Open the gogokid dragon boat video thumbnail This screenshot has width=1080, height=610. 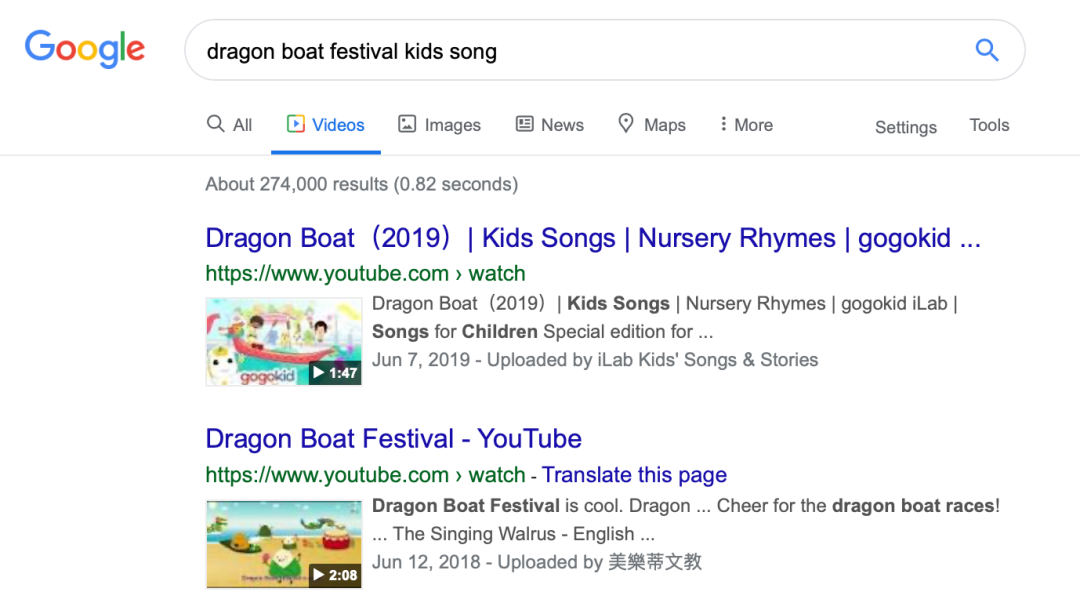coord(284,341)
